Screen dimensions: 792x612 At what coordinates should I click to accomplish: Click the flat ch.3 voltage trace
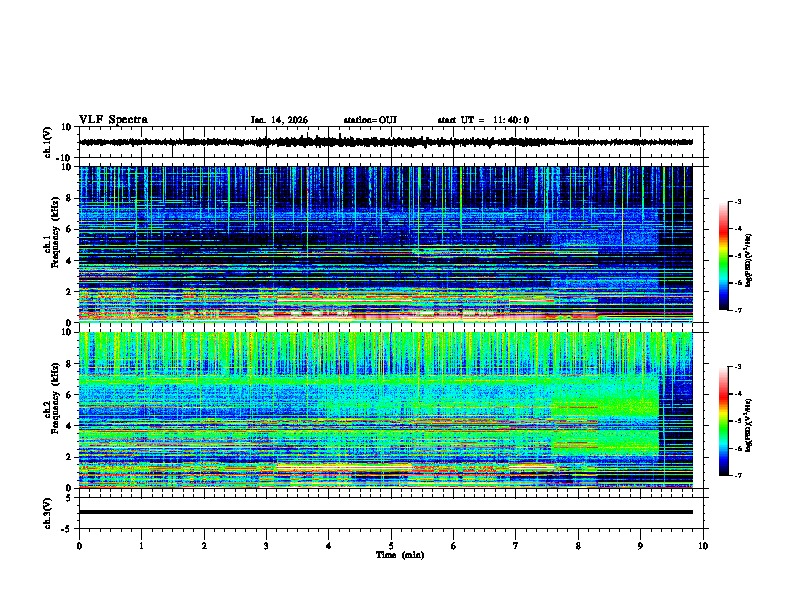click(x=386, y=512)
